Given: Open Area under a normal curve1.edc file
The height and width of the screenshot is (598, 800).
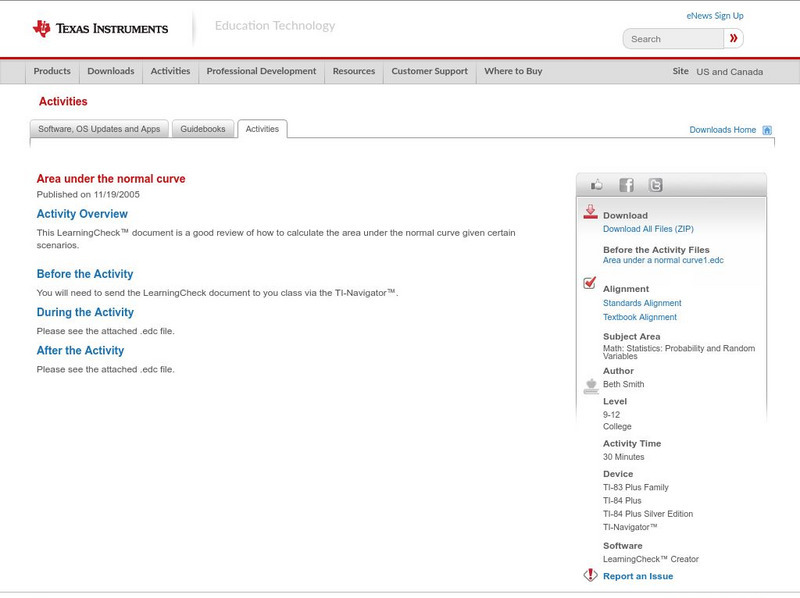Looking at the screenshot, I should [663, 260].
